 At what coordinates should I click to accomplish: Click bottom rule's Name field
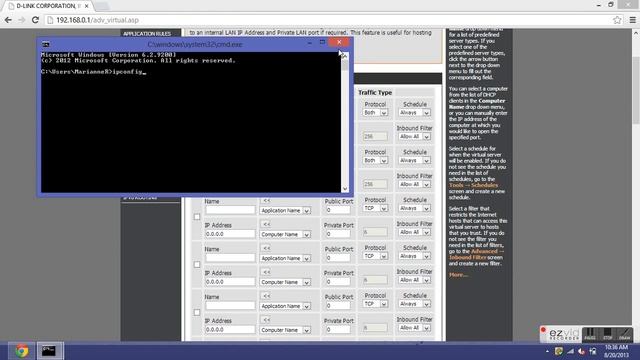[x=230, y=305]
